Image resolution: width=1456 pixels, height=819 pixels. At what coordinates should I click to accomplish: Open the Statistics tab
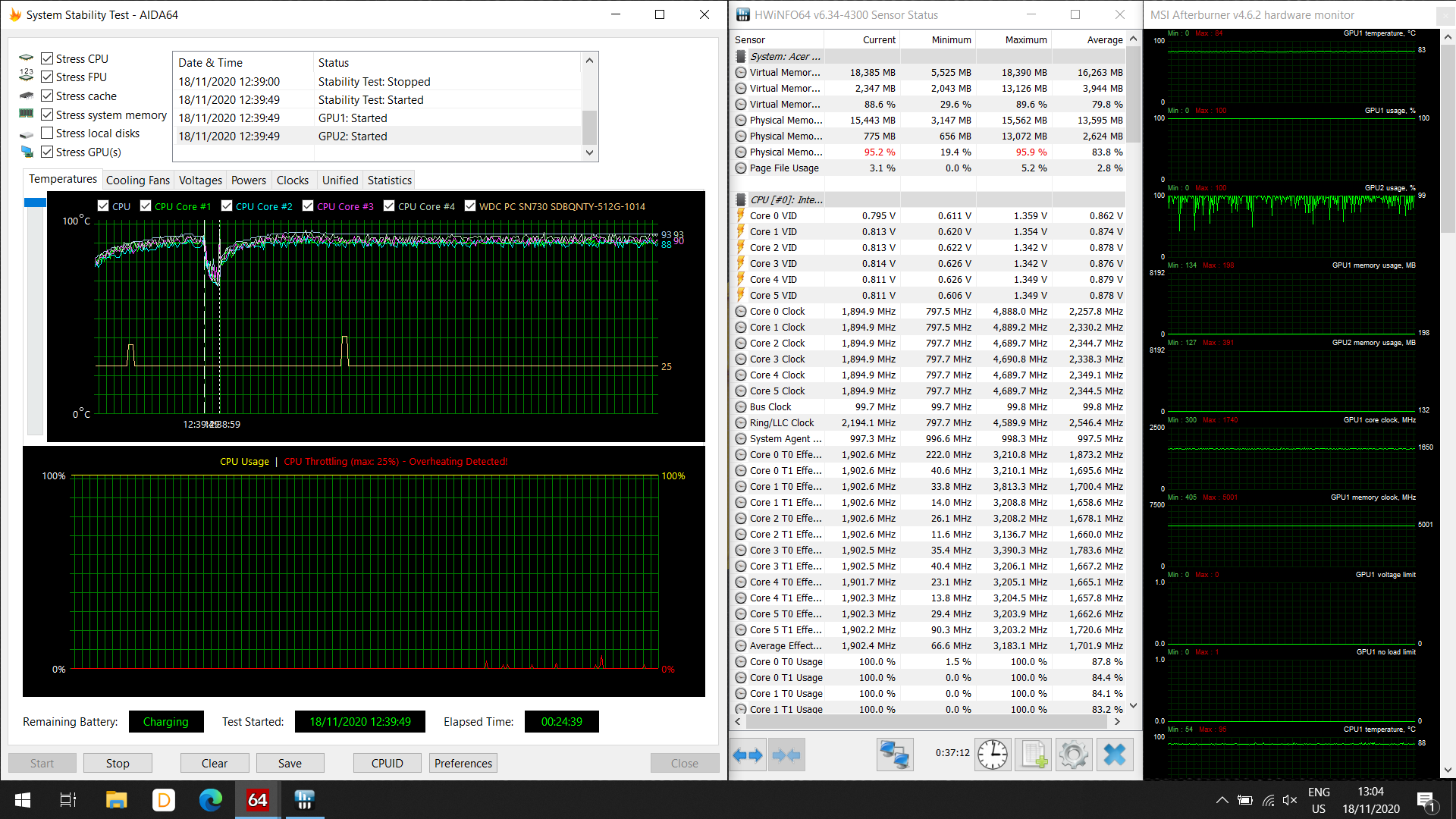pos(389,180)
